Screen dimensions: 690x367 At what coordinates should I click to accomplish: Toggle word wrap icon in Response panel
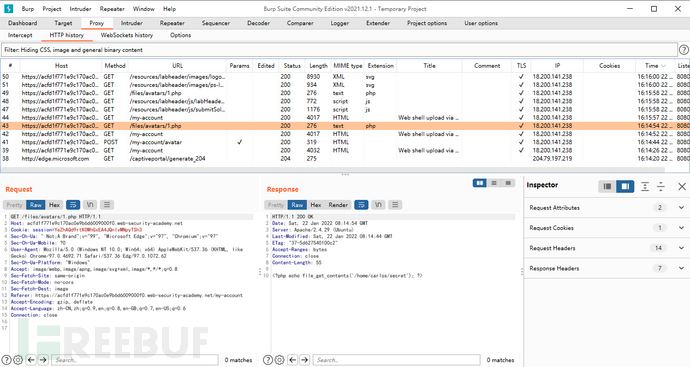coord(361,205)
